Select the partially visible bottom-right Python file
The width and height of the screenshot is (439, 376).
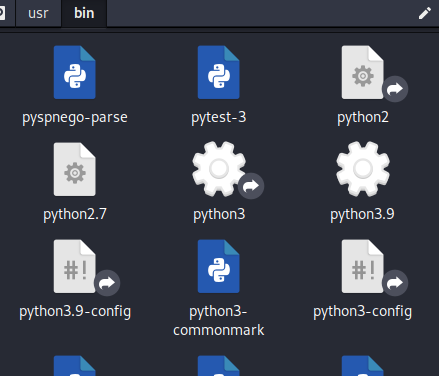pos(363,366)
